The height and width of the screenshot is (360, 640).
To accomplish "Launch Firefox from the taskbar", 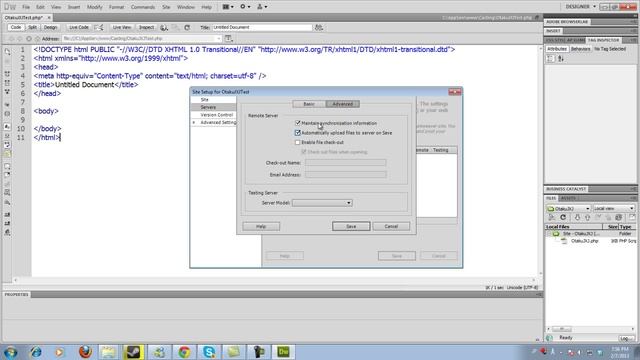I will (x=85, y=351).
